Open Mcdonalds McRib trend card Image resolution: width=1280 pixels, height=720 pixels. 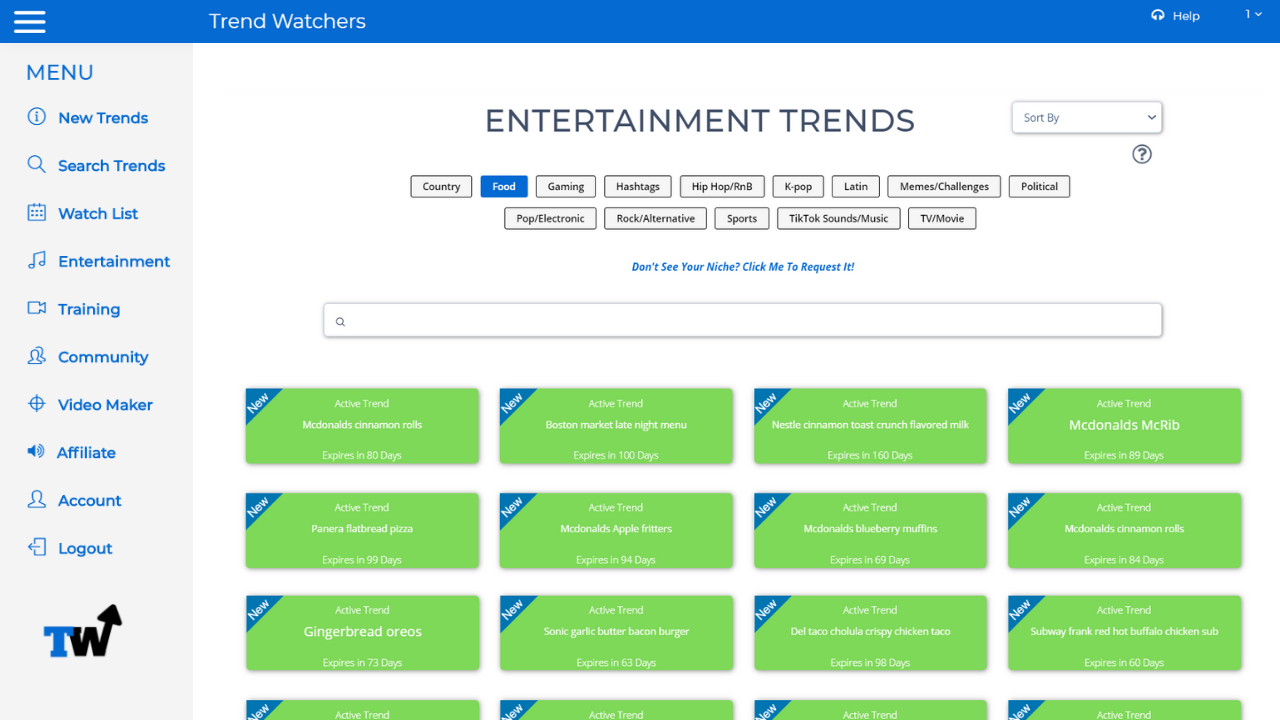tap(1124, 427)
